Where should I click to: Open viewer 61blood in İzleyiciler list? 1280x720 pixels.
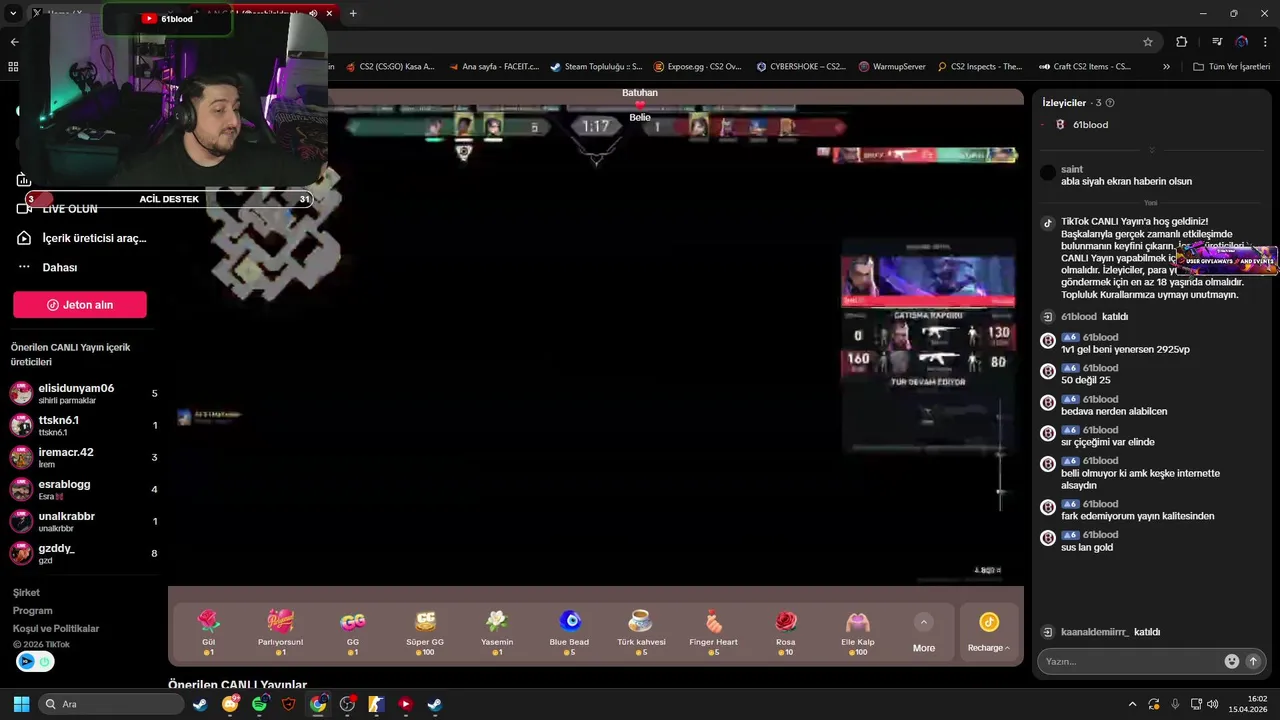[x=1089, y=125]
